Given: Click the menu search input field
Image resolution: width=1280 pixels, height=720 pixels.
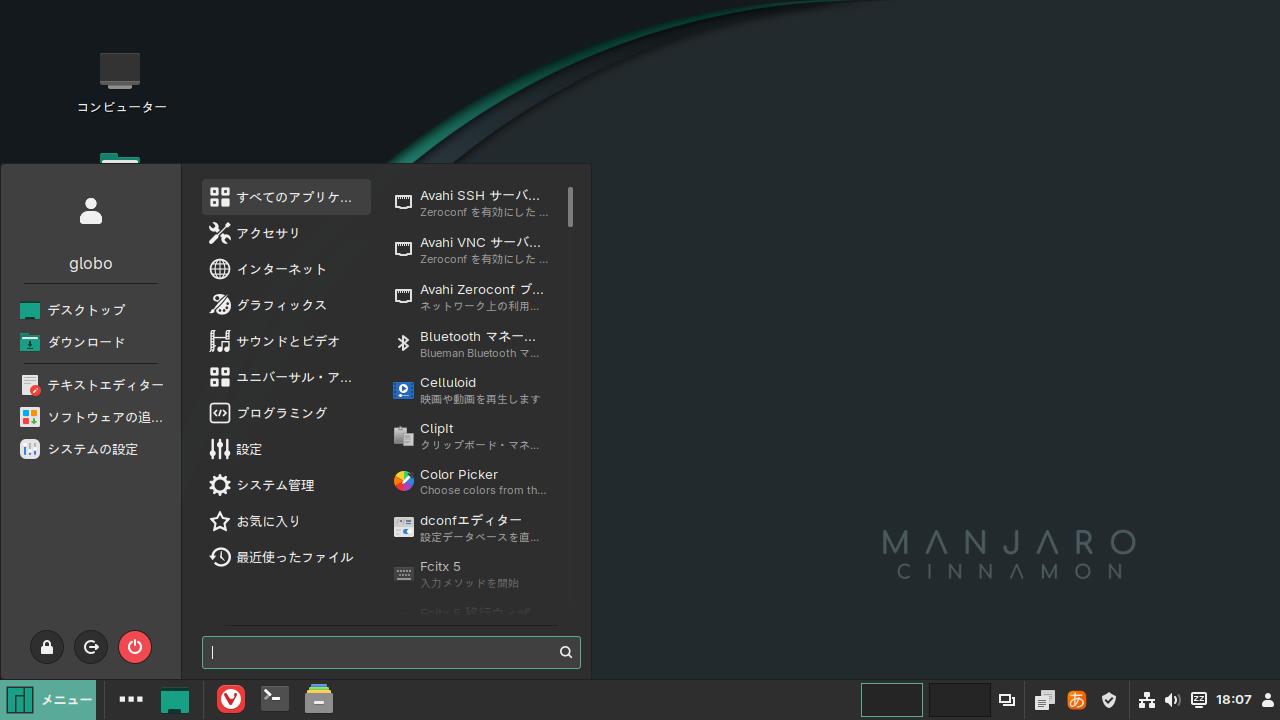Looking at the screenshot, I should pos(382,652).
